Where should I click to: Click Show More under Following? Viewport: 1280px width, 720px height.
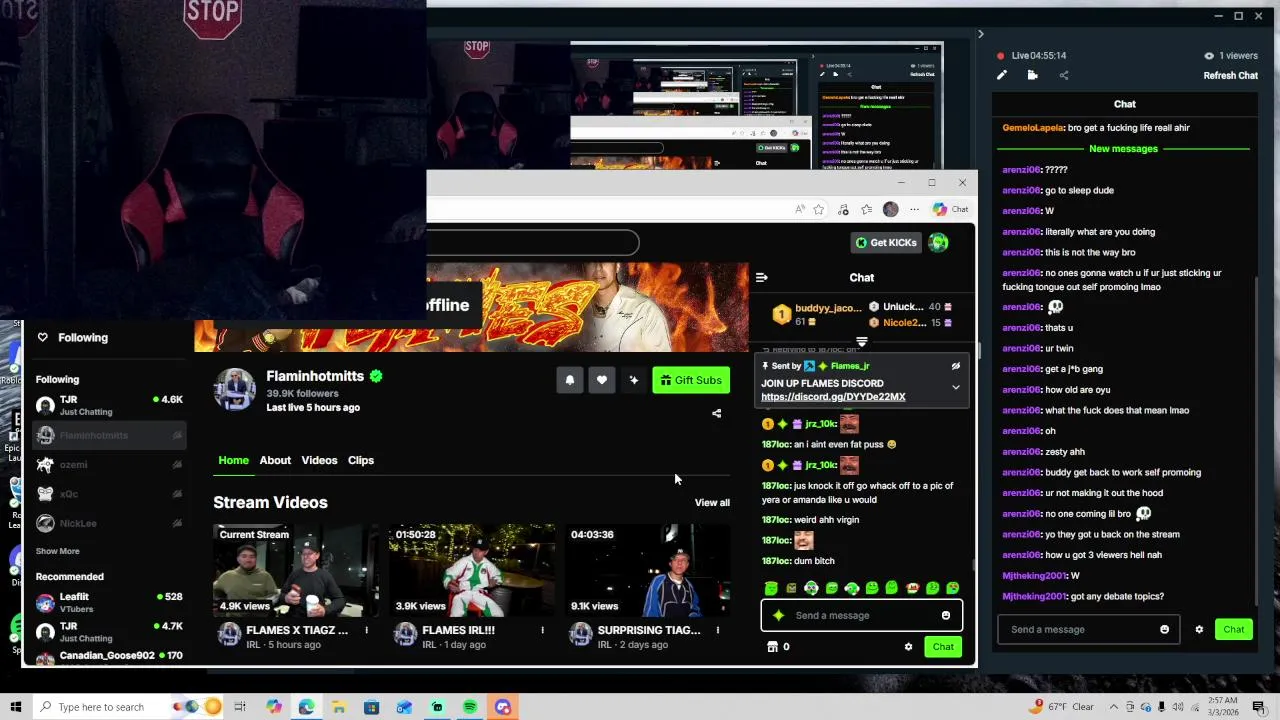tap(57, 551)
